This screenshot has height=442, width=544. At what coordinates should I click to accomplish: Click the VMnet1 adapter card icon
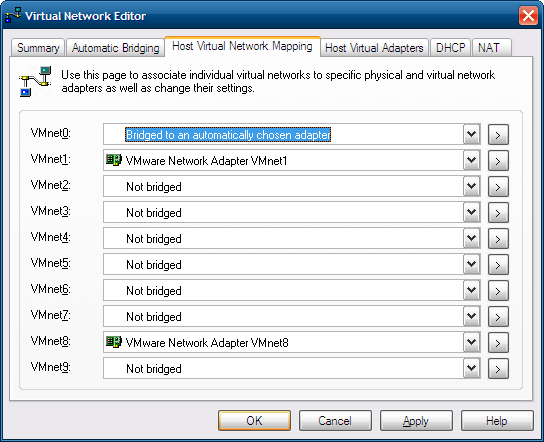point(114,160)
